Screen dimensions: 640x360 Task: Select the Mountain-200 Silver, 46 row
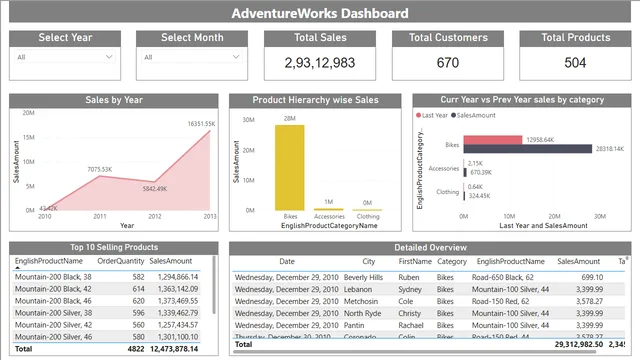107,337
